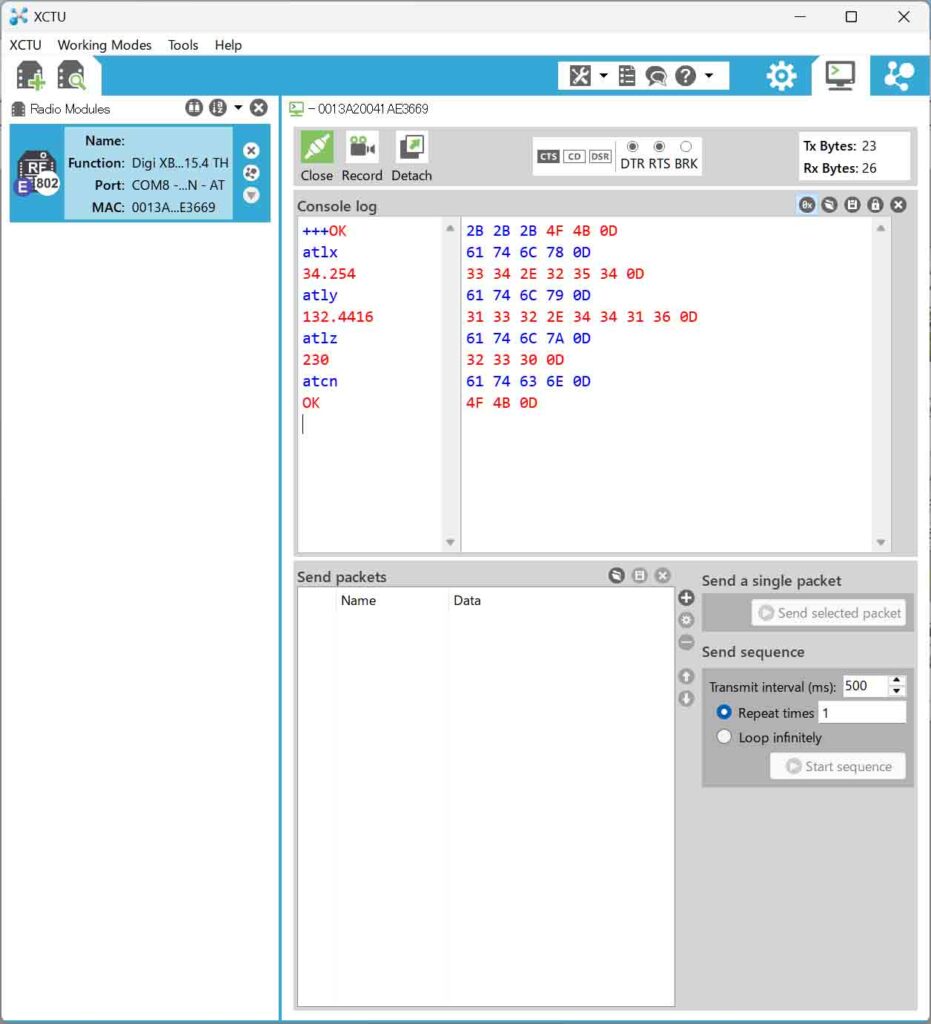Image resolution: width=931 pixels, height=1024 pixels.
Task: Add a new packet with plus icon
Action: 686,598
